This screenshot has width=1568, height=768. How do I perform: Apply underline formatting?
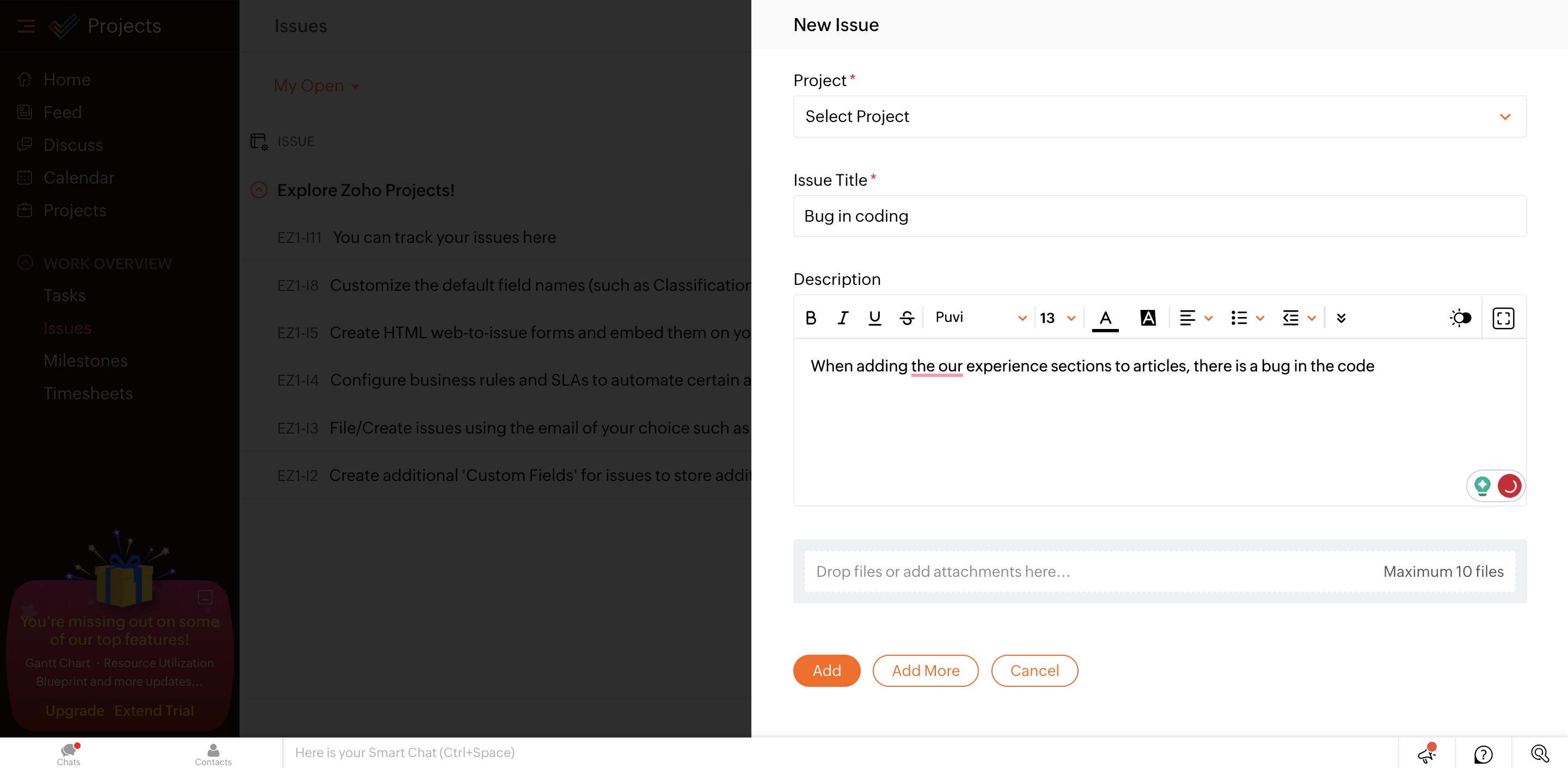[x=874, y=318]
